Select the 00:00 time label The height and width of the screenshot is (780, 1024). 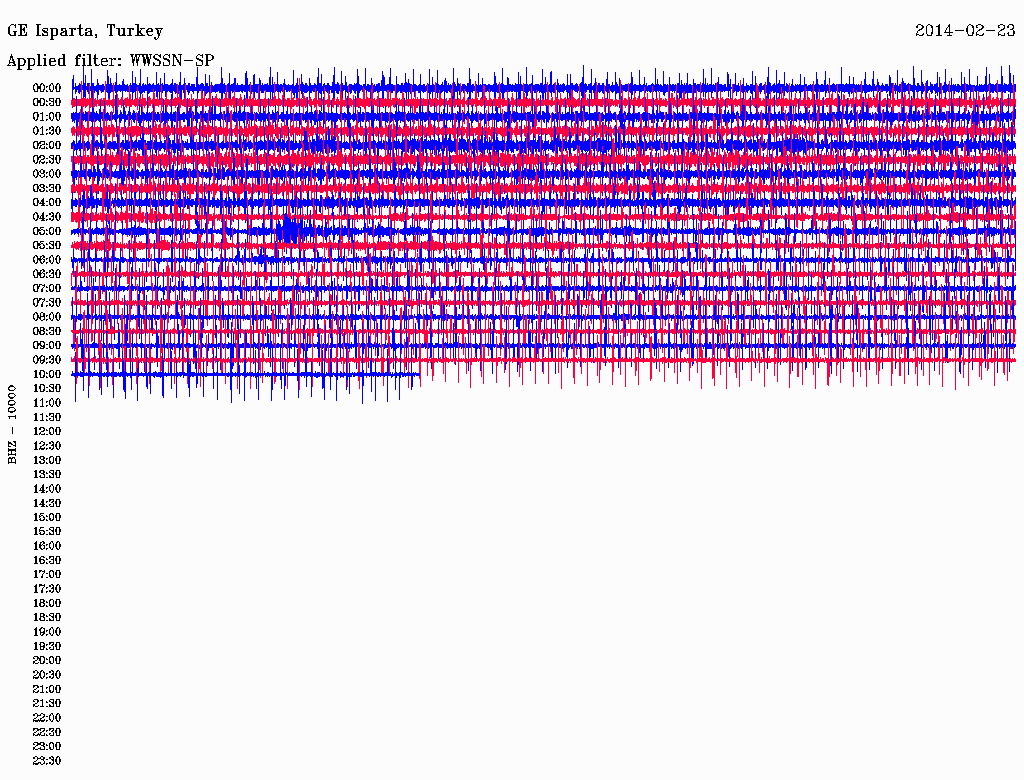[47, 88]
